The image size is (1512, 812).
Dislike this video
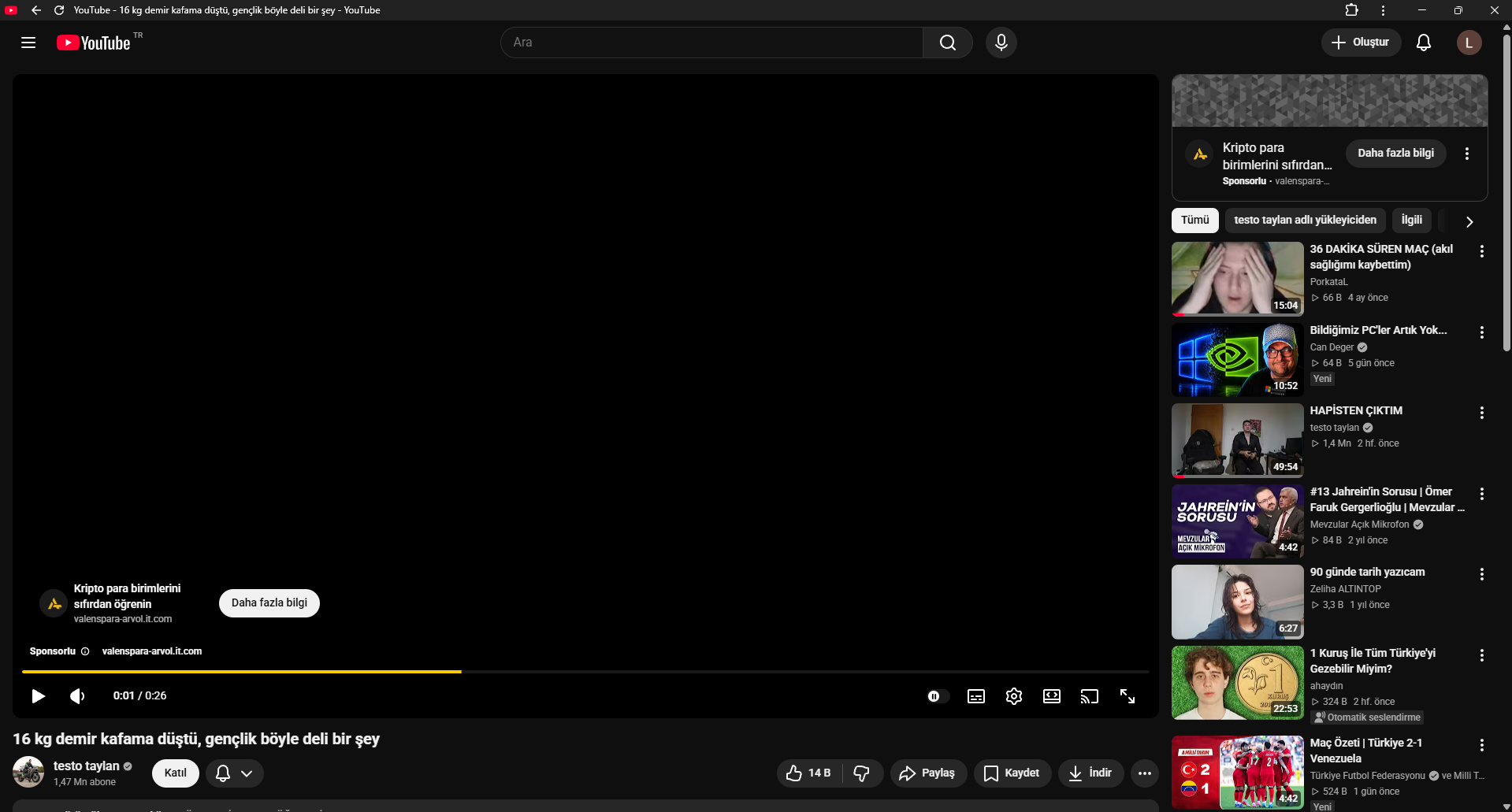(862, 773)
